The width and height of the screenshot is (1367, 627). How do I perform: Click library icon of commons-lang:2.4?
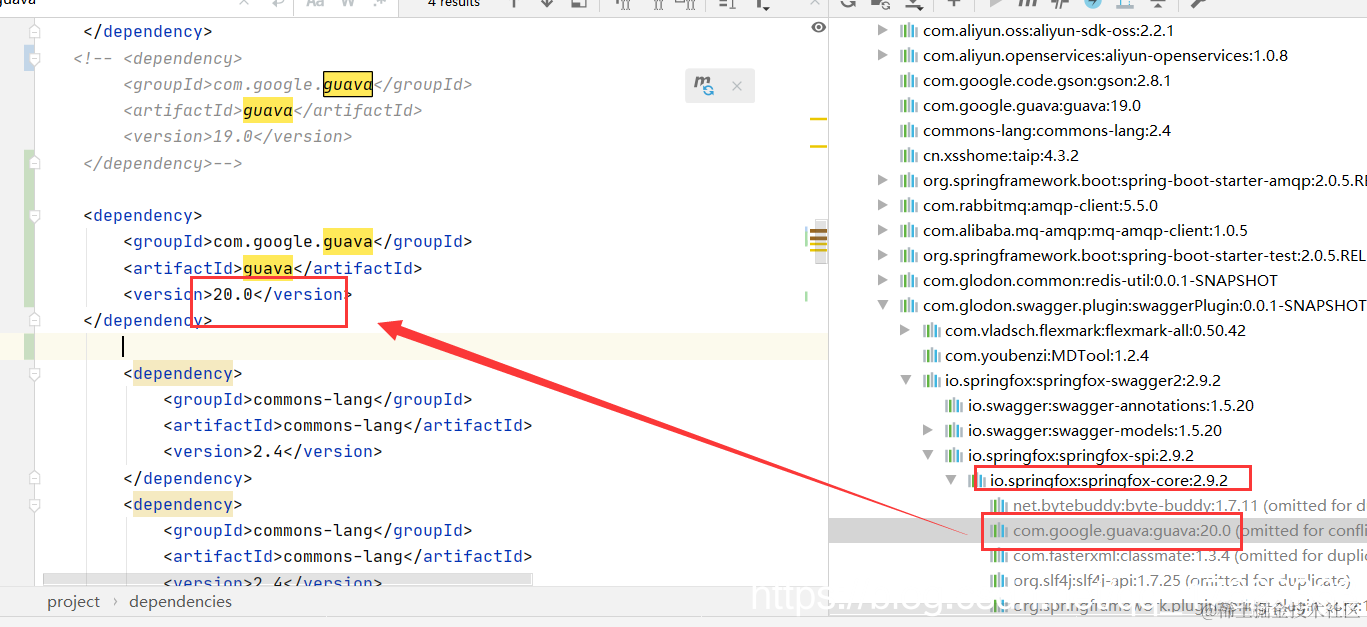pyautogui.click(x=908, y=131)
